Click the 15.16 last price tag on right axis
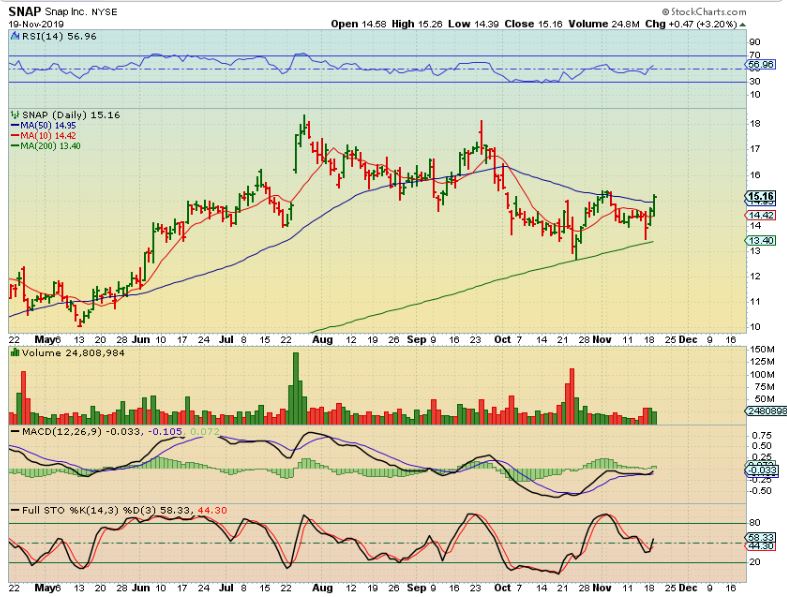The image size is (787, 597). pos(761,196)
